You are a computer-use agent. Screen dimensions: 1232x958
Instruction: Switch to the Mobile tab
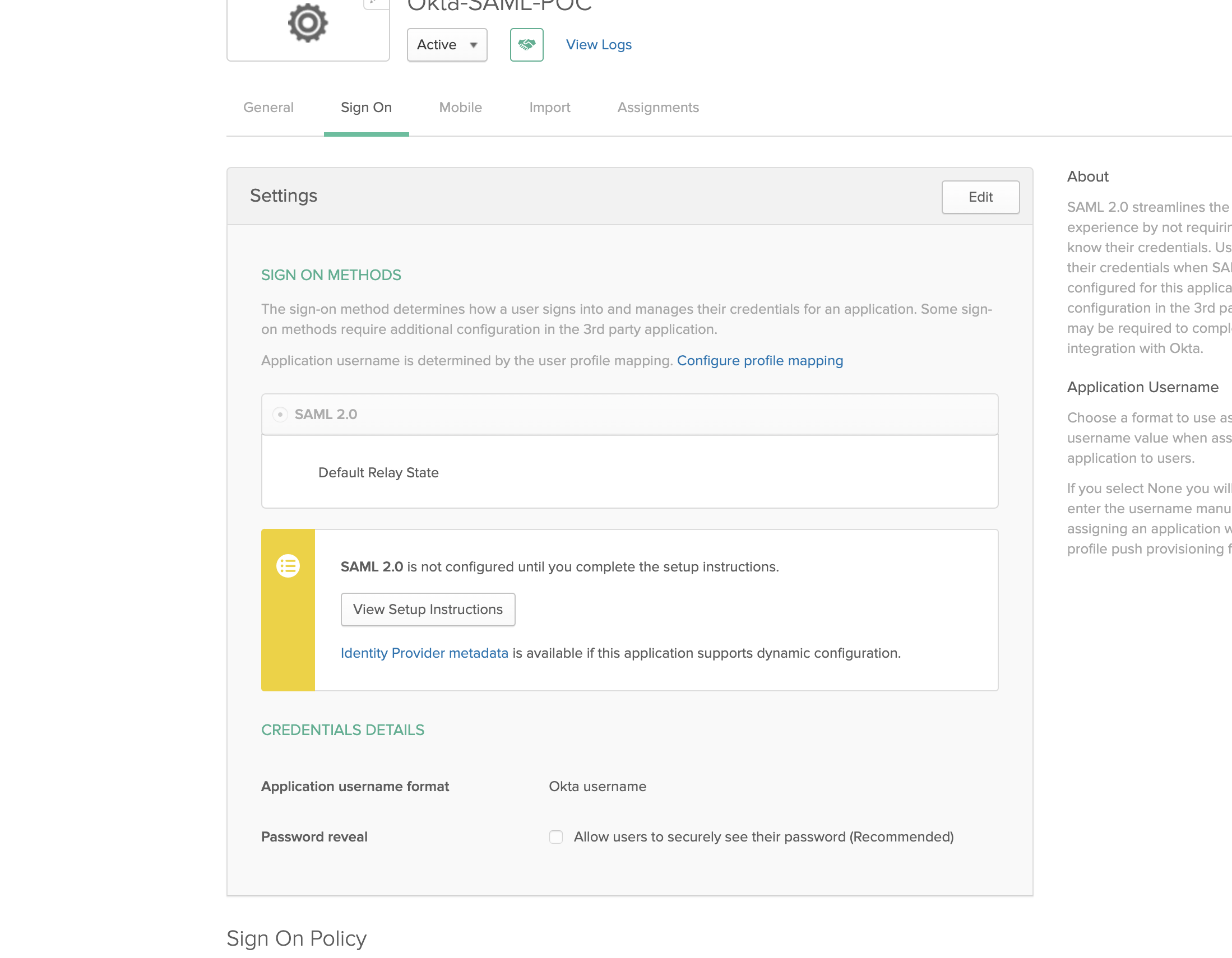coord(460,107)
